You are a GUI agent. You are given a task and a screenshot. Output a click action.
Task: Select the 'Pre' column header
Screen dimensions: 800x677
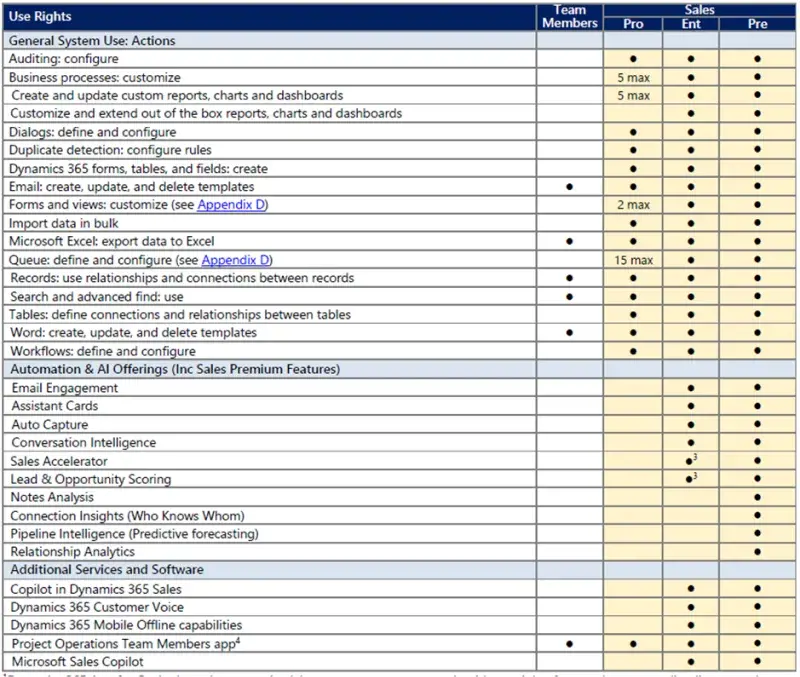pyautogui.click(x=757, y=24)
